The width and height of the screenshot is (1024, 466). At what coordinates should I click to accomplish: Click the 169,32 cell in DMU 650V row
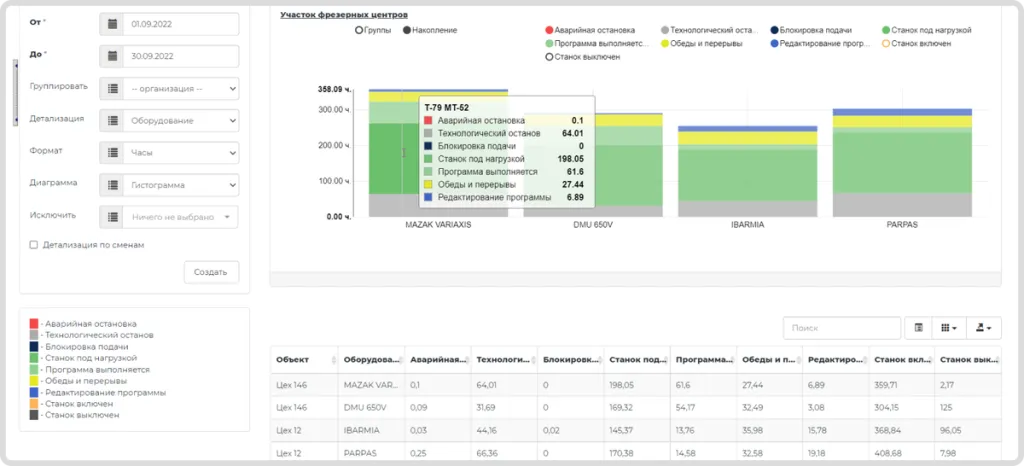pos(637,408)
